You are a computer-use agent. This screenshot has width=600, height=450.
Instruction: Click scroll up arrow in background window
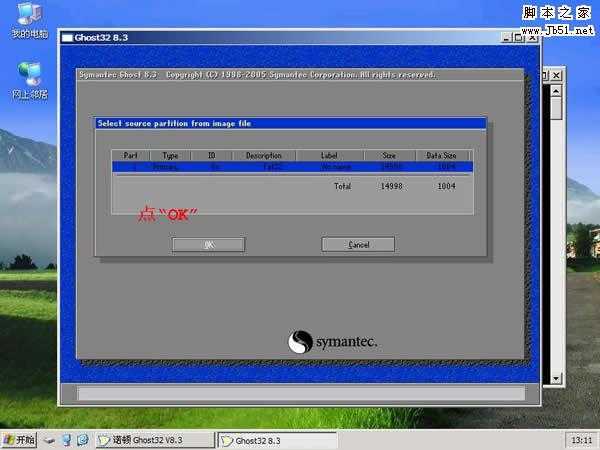pyautogui.click(x=556, y=91)
